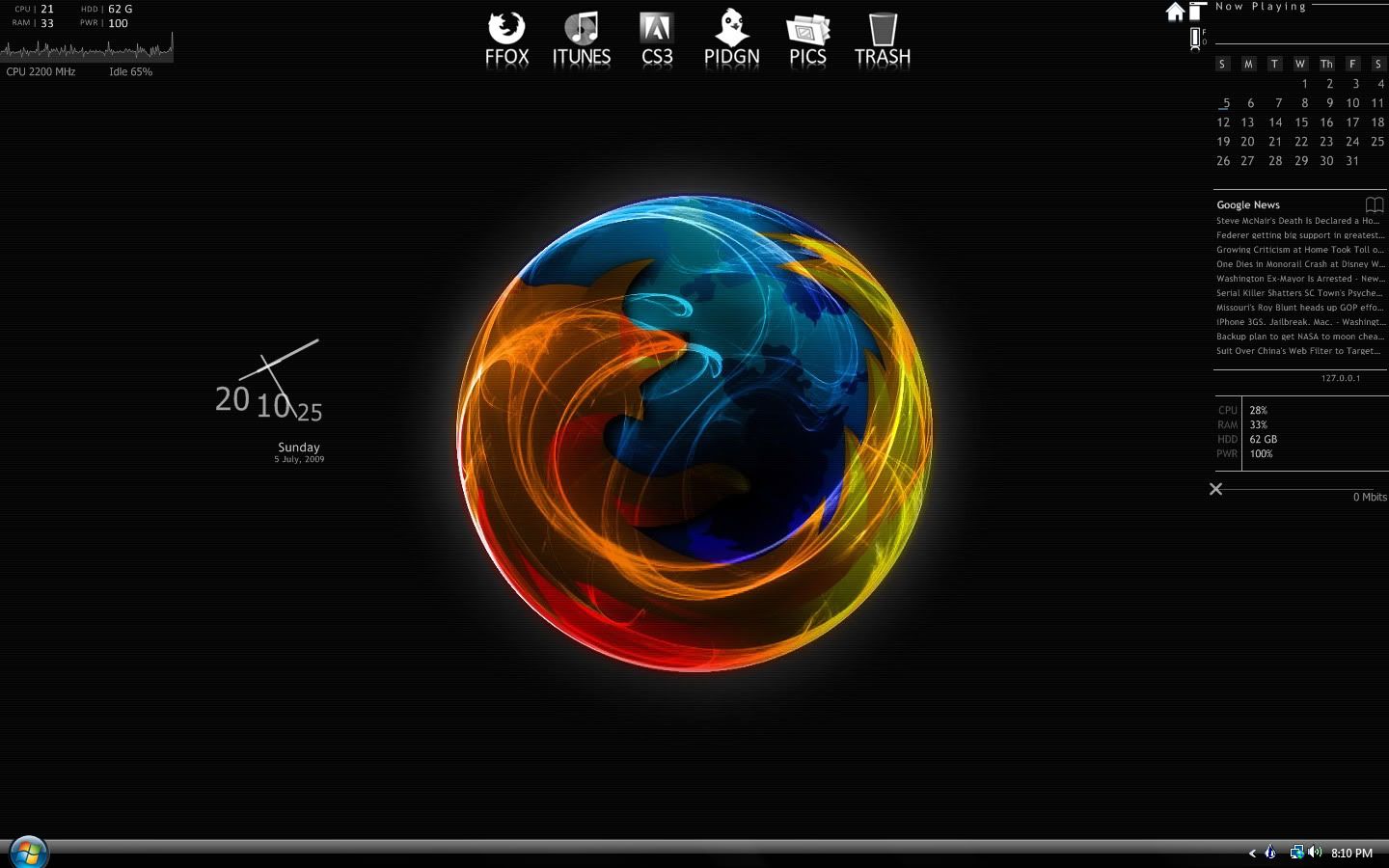This screenshot has width=1389, height=868.
Task: Open headline Backup plan to get NASA to moon
Action: [x=1299, y=337]
